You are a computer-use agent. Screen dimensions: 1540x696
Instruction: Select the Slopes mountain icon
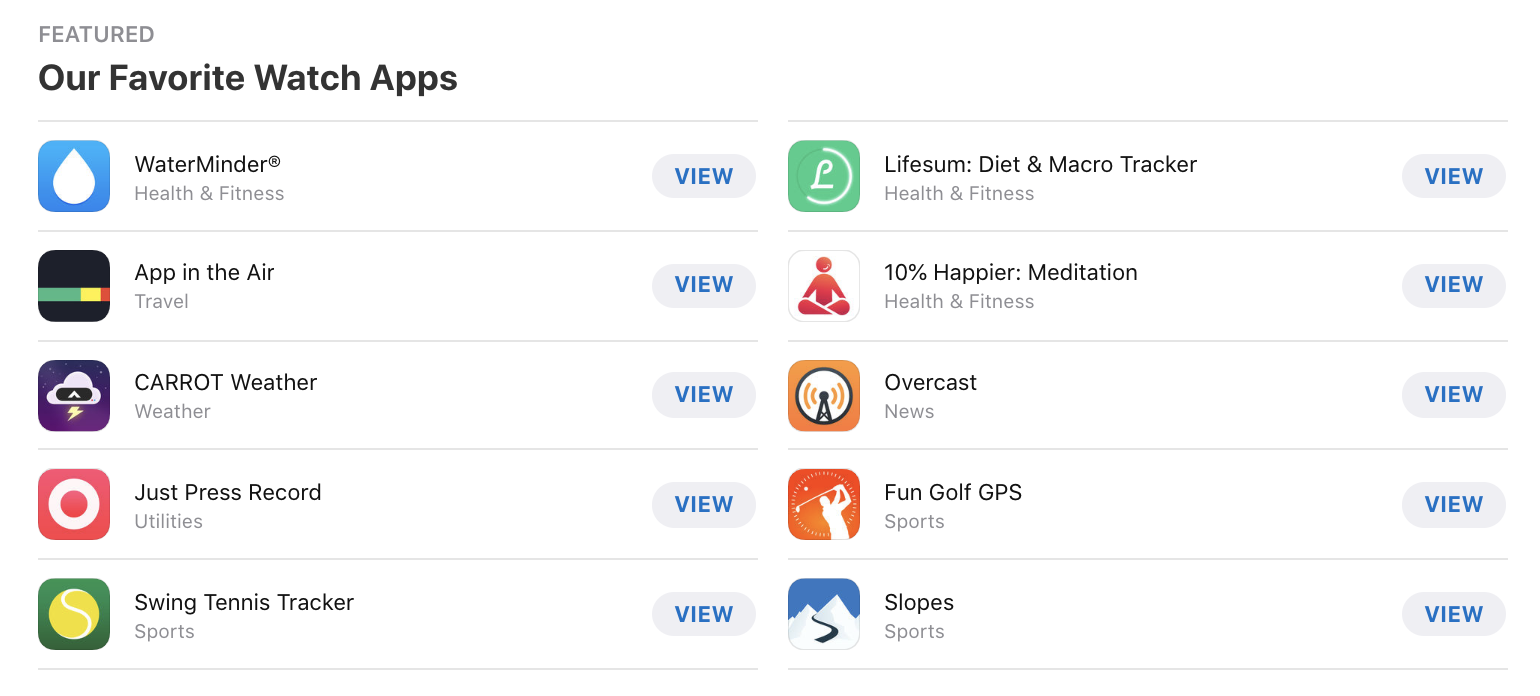pos(824,614)
